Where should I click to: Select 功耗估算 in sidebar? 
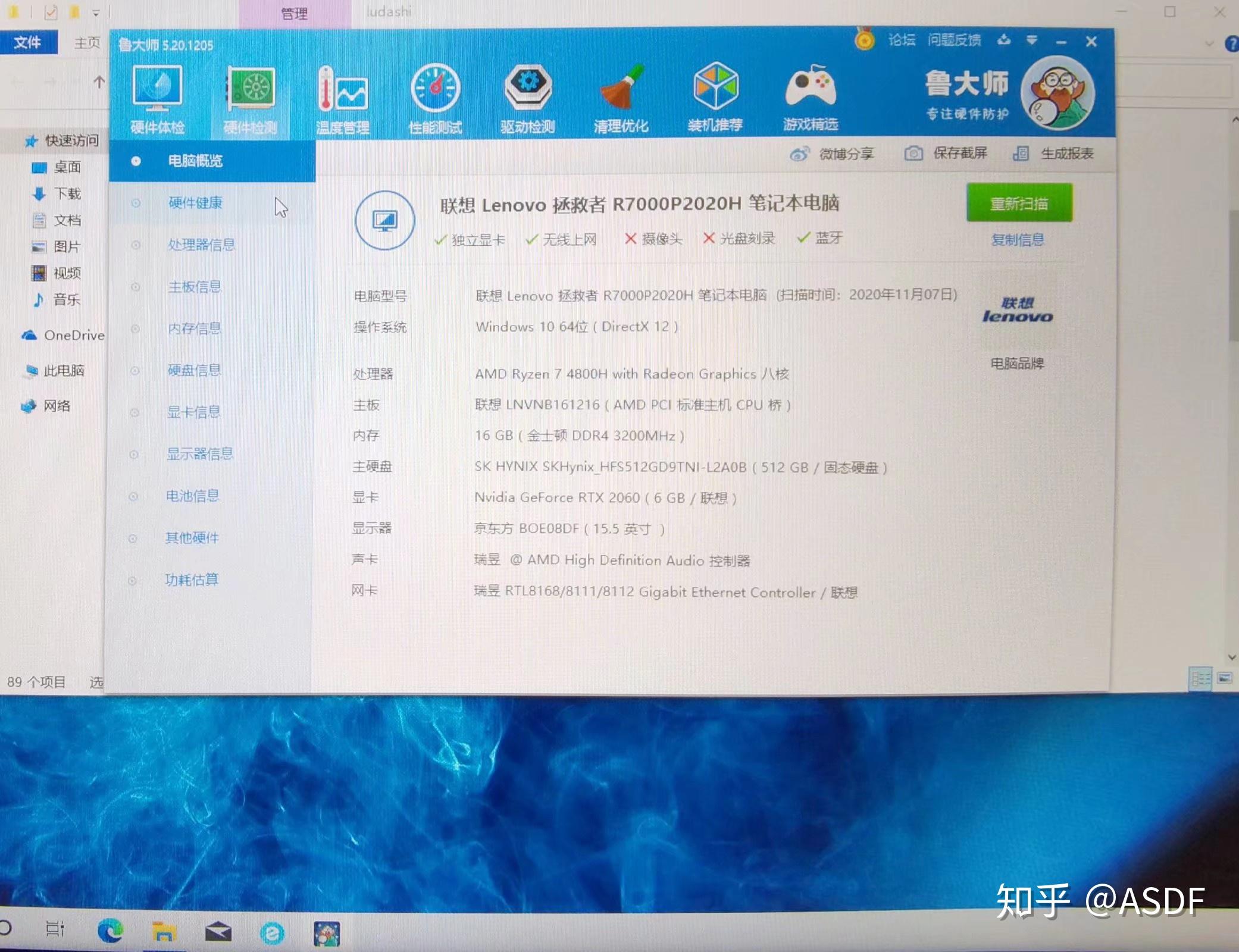pos(208,580)
